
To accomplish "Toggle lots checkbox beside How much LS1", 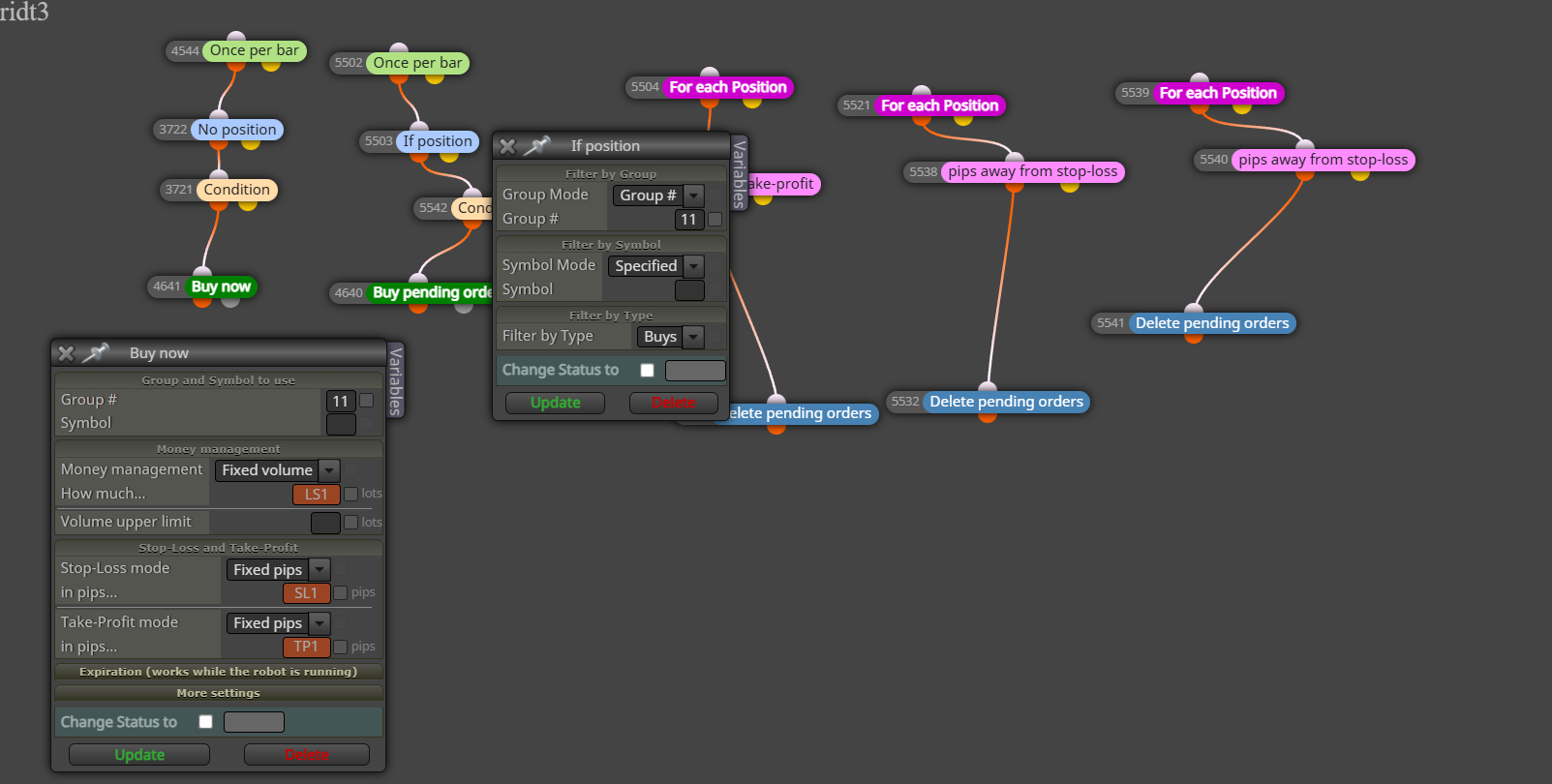I will 350,494.
